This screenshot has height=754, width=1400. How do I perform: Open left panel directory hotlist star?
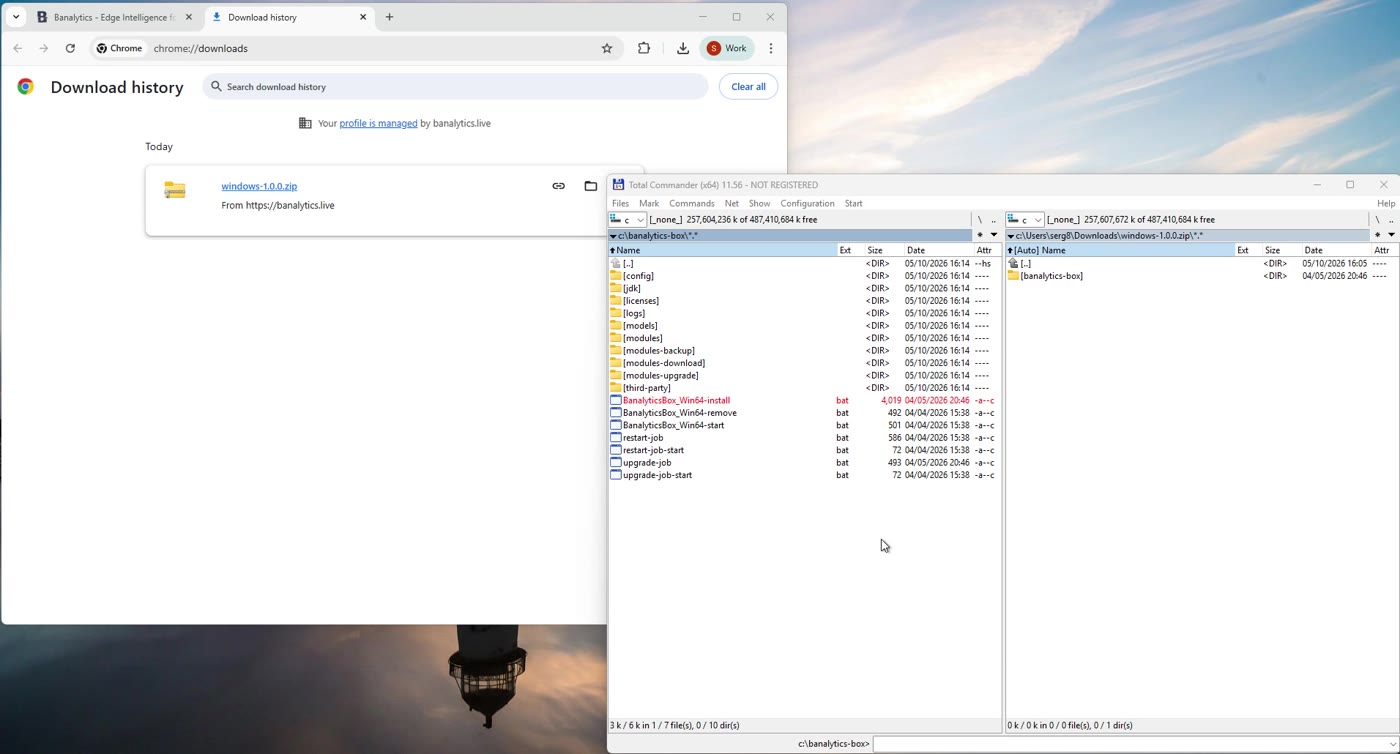coord(980,235)
